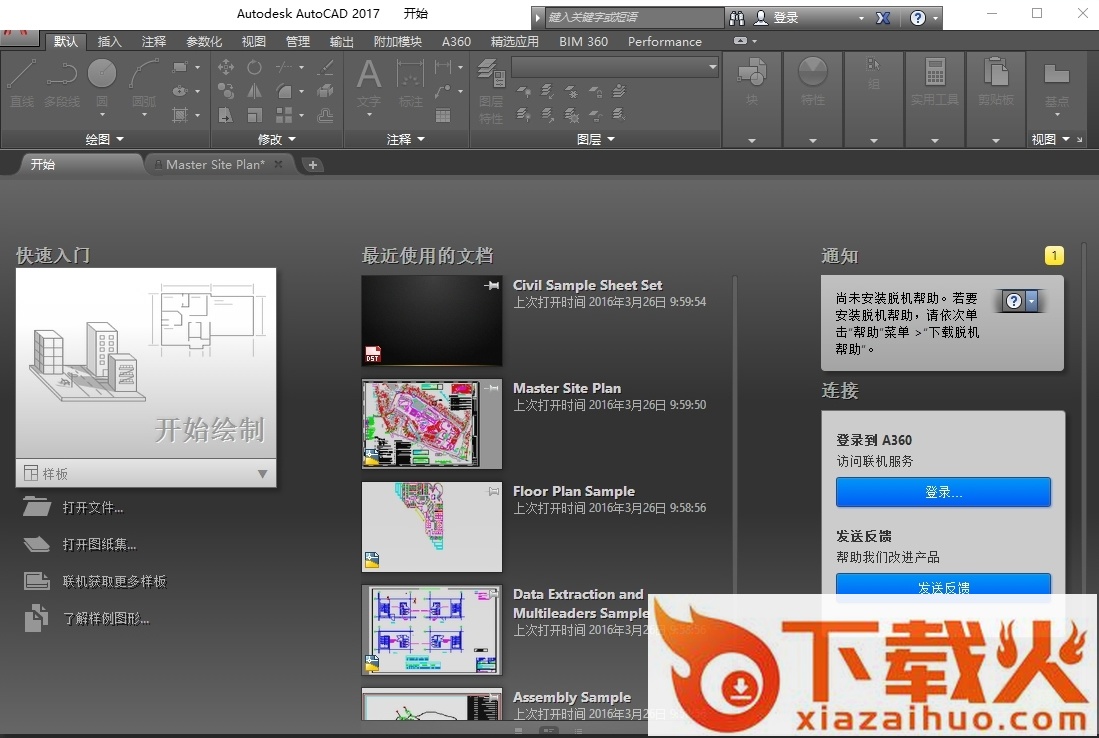Image resolution: width=1099 pixels, height=738 pixels.
Task: Click the Offset tool icon
Action: click(325, 115)
